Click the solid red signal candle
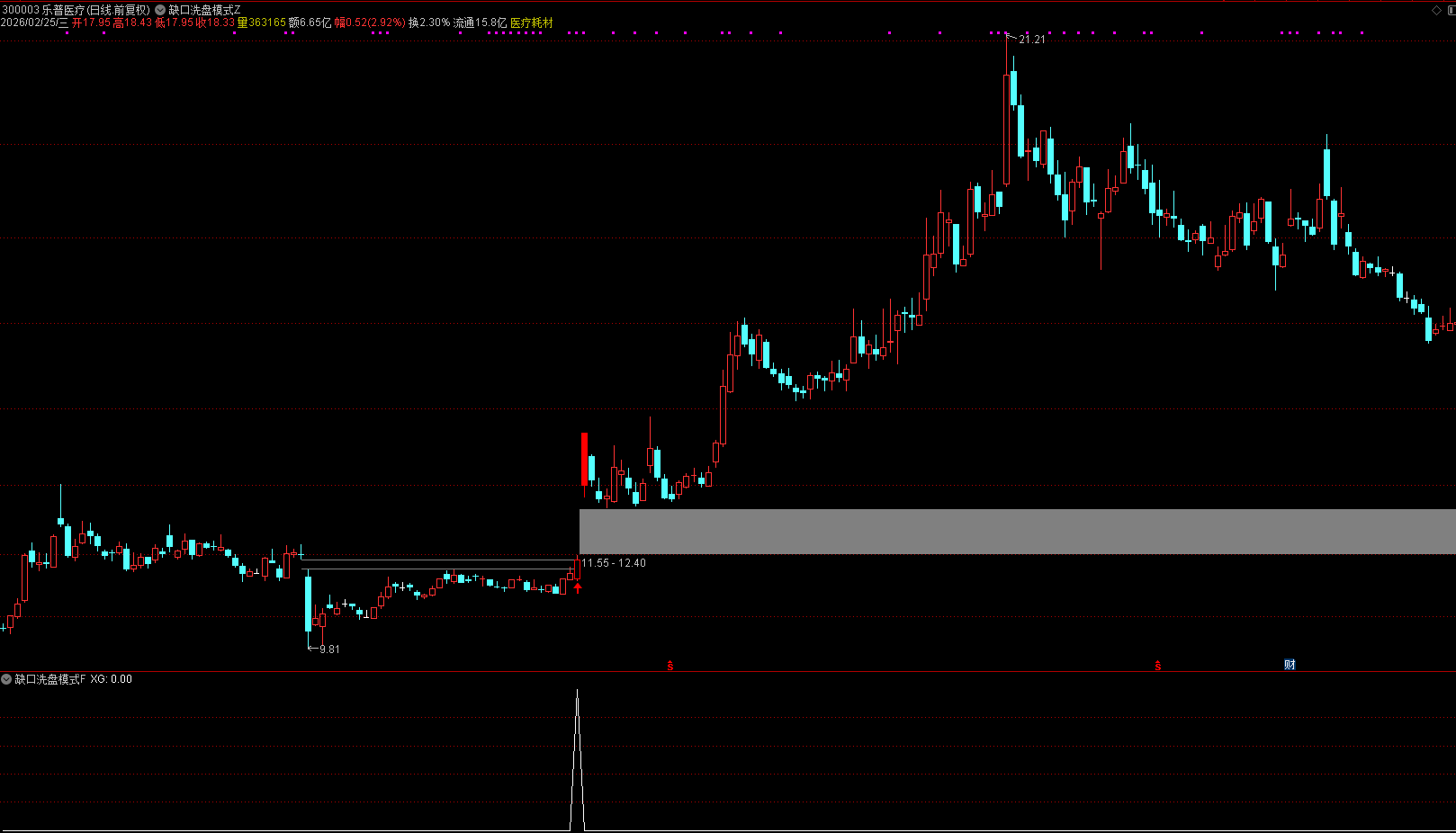 (584, 459)
